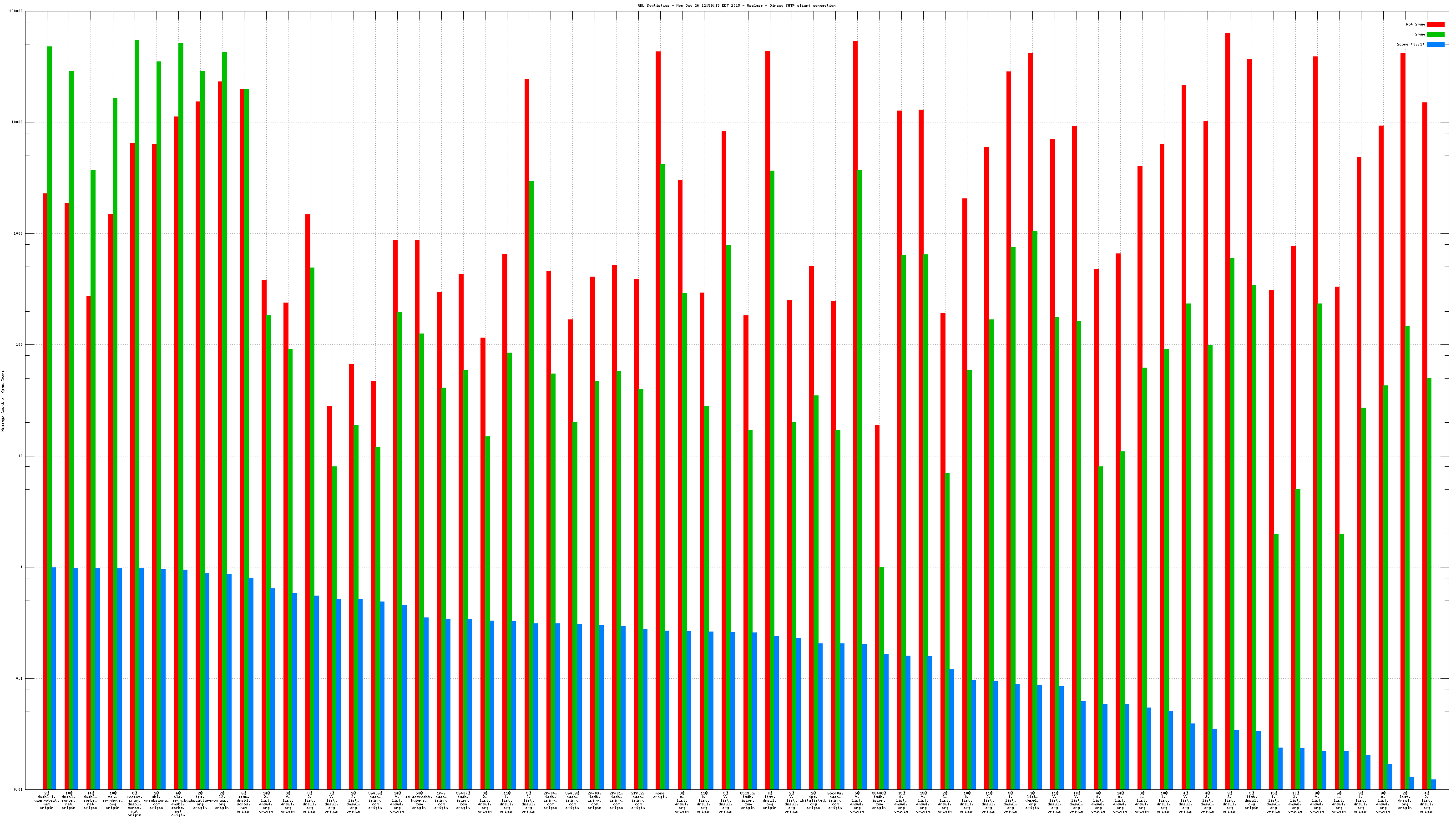
Task: Click the sa-accredit.habeas.com x-axis label
Action: click(419, 800)
